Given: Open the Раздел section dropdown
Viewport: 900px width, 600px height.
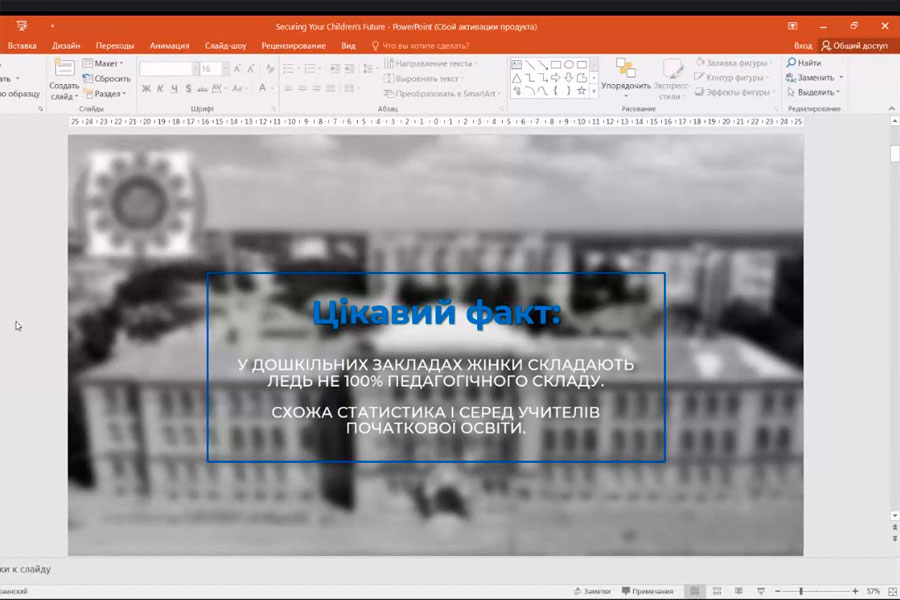Looking at the screenshot, I should pos(105,93).
